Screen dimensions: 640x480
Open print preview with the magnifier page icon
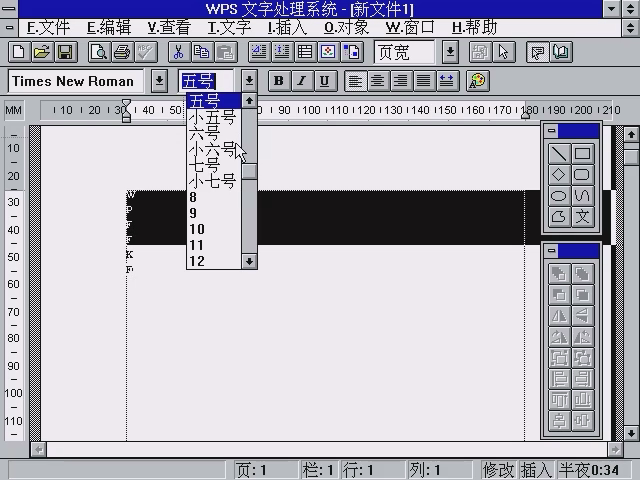[99, 52]
